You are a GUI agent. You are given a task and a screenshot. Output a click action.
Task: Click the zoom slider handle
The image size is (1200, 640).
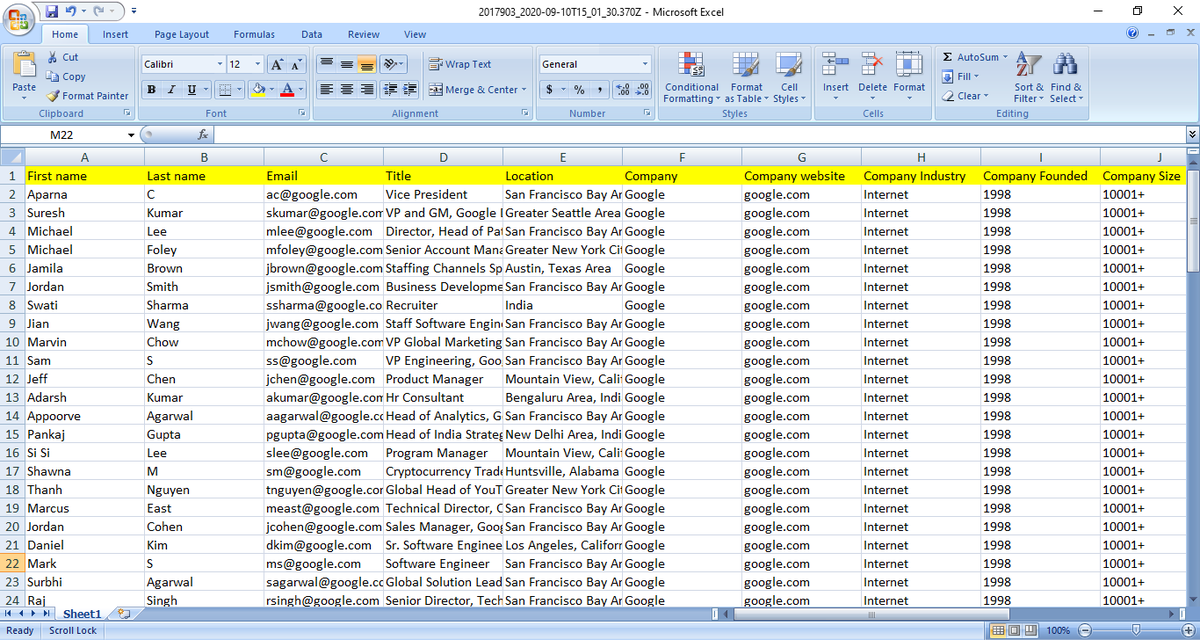click(x=1134, y=631)
